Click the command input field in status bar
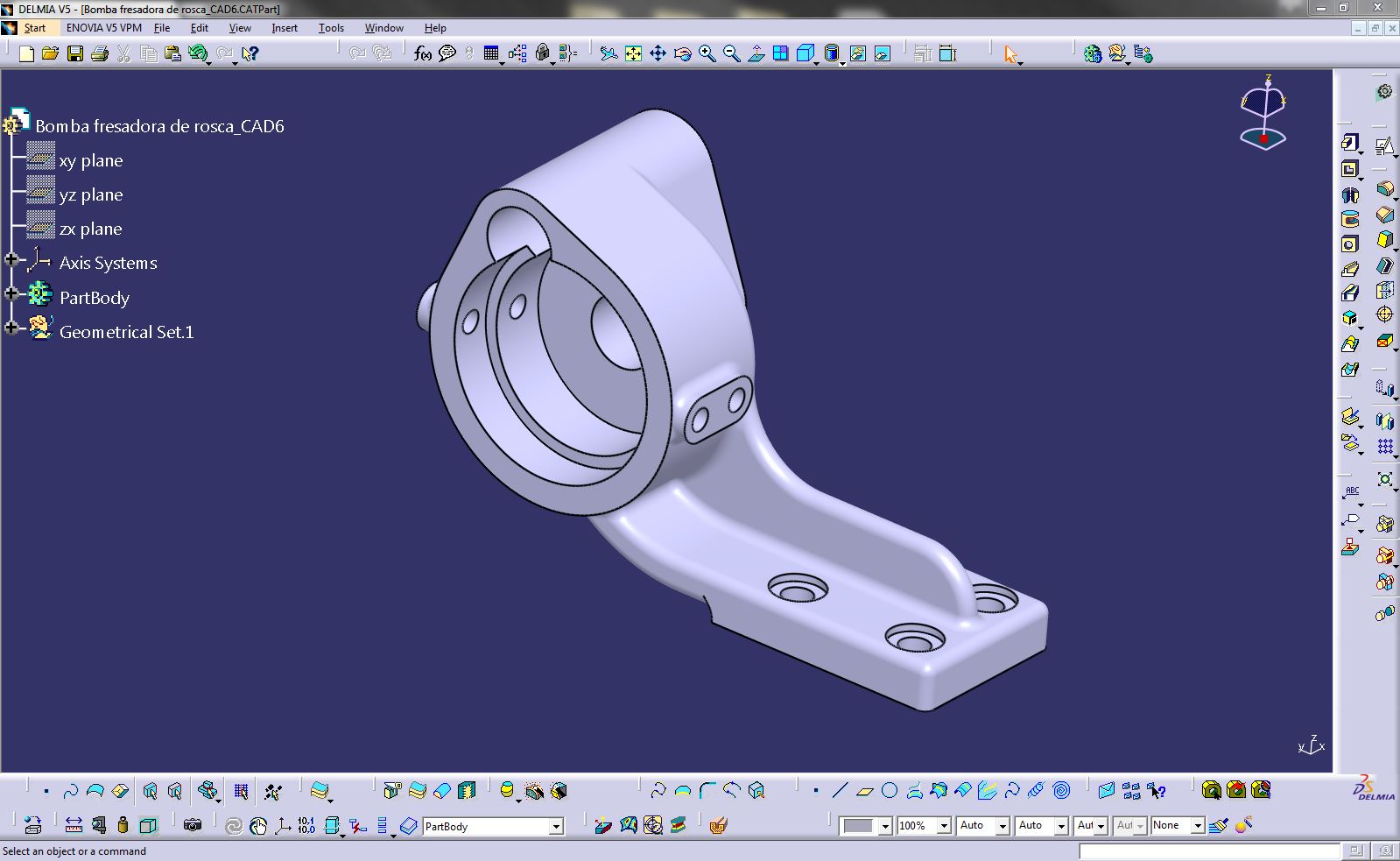 tap(1209, 851)
